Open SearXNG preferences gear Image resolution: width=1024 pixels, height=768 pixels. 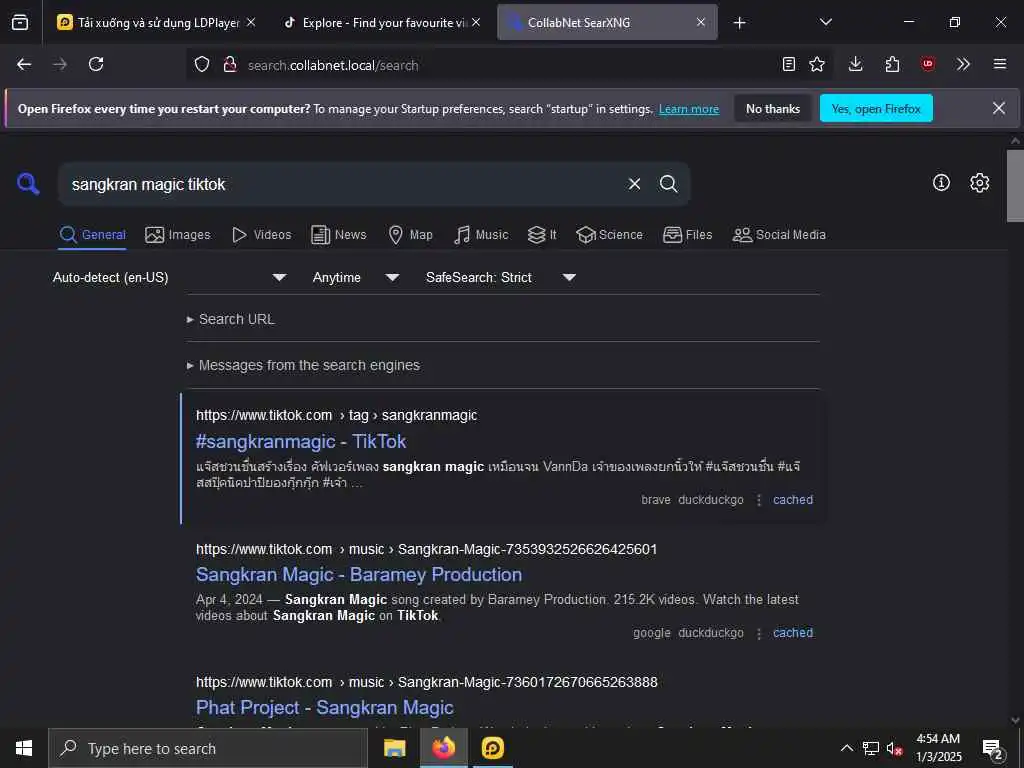coord(980,182)
